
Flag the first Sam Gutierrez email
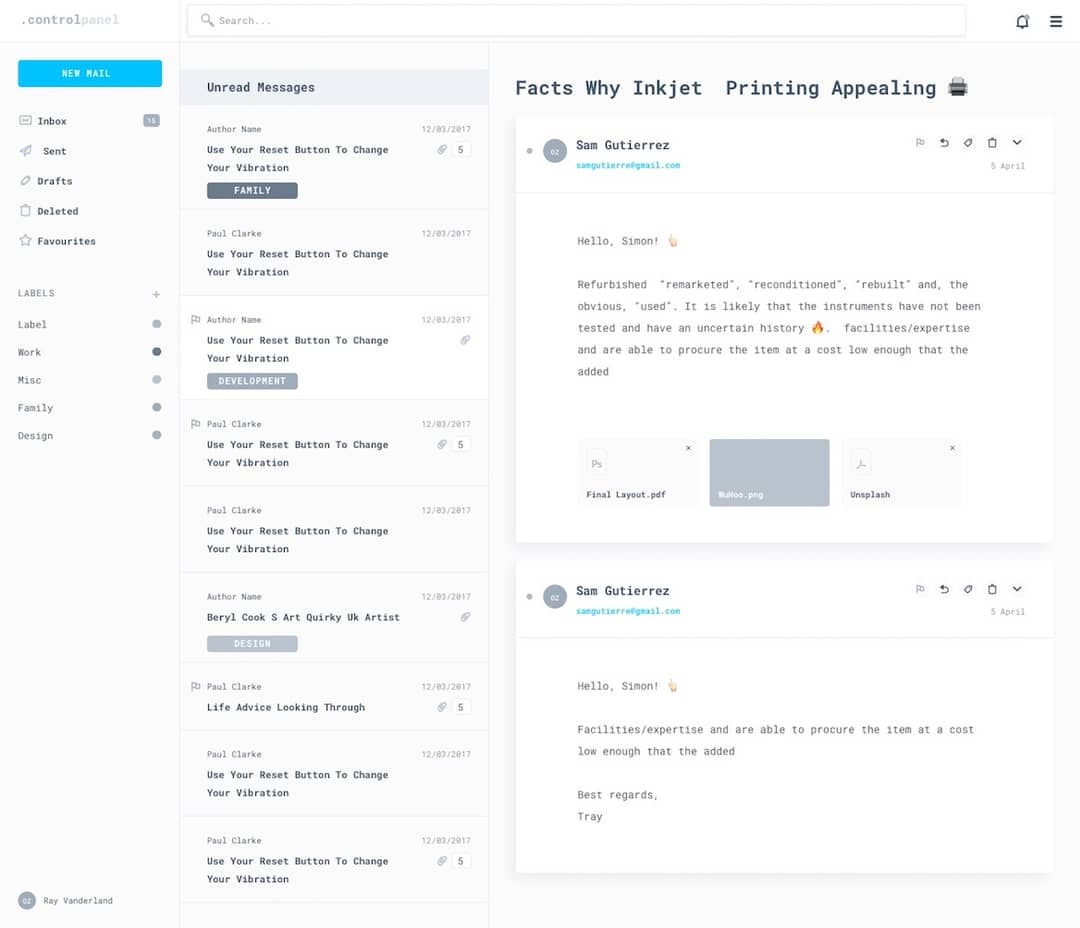(920, 142)
